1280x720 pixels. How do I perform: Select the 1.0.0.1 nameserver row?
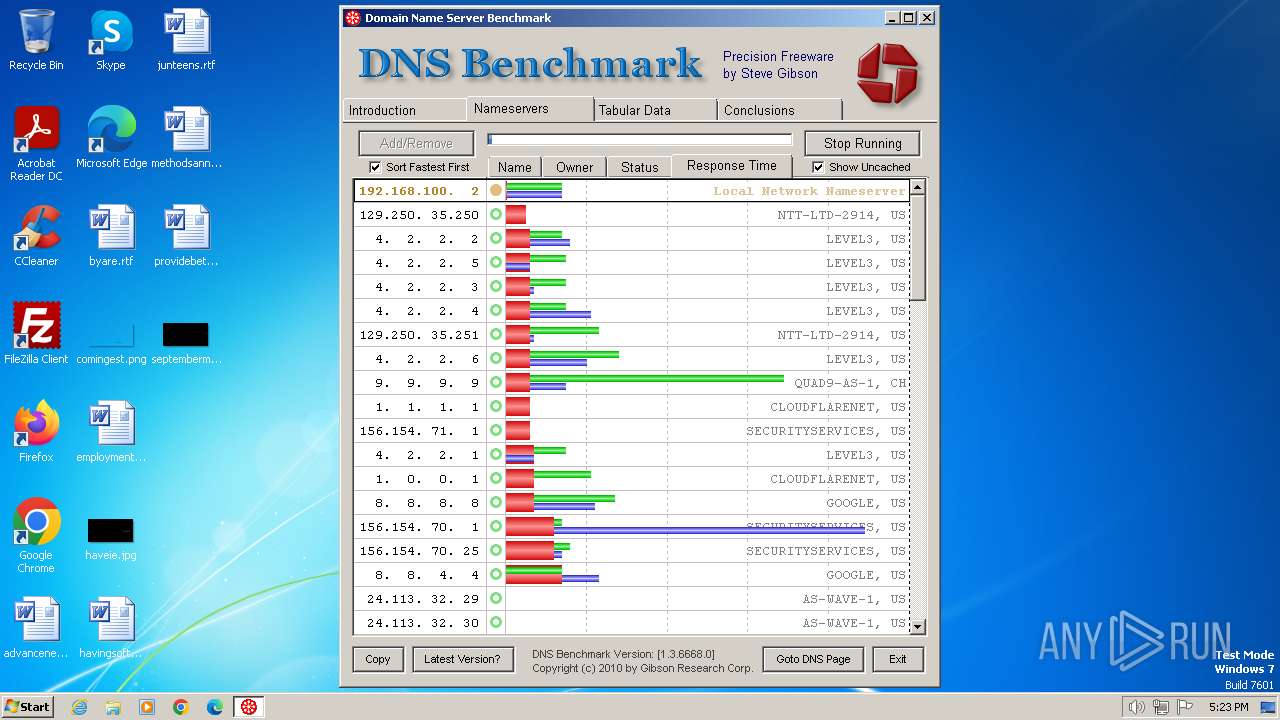pos(631,479)
